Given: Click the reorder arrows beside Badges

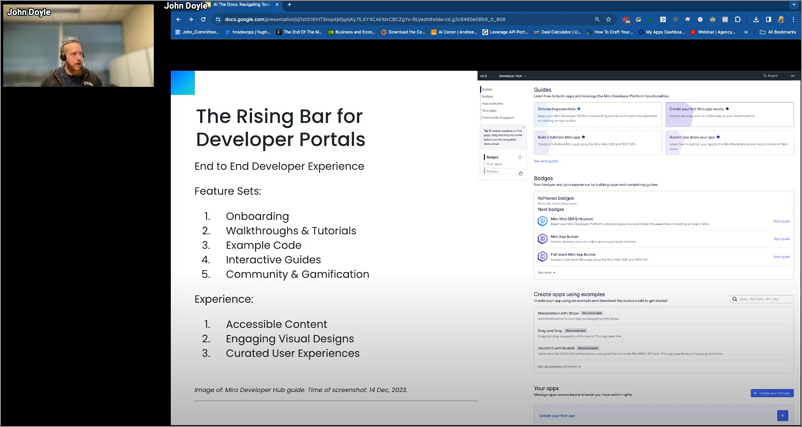Looking at the screenshot, I should 520,157.
